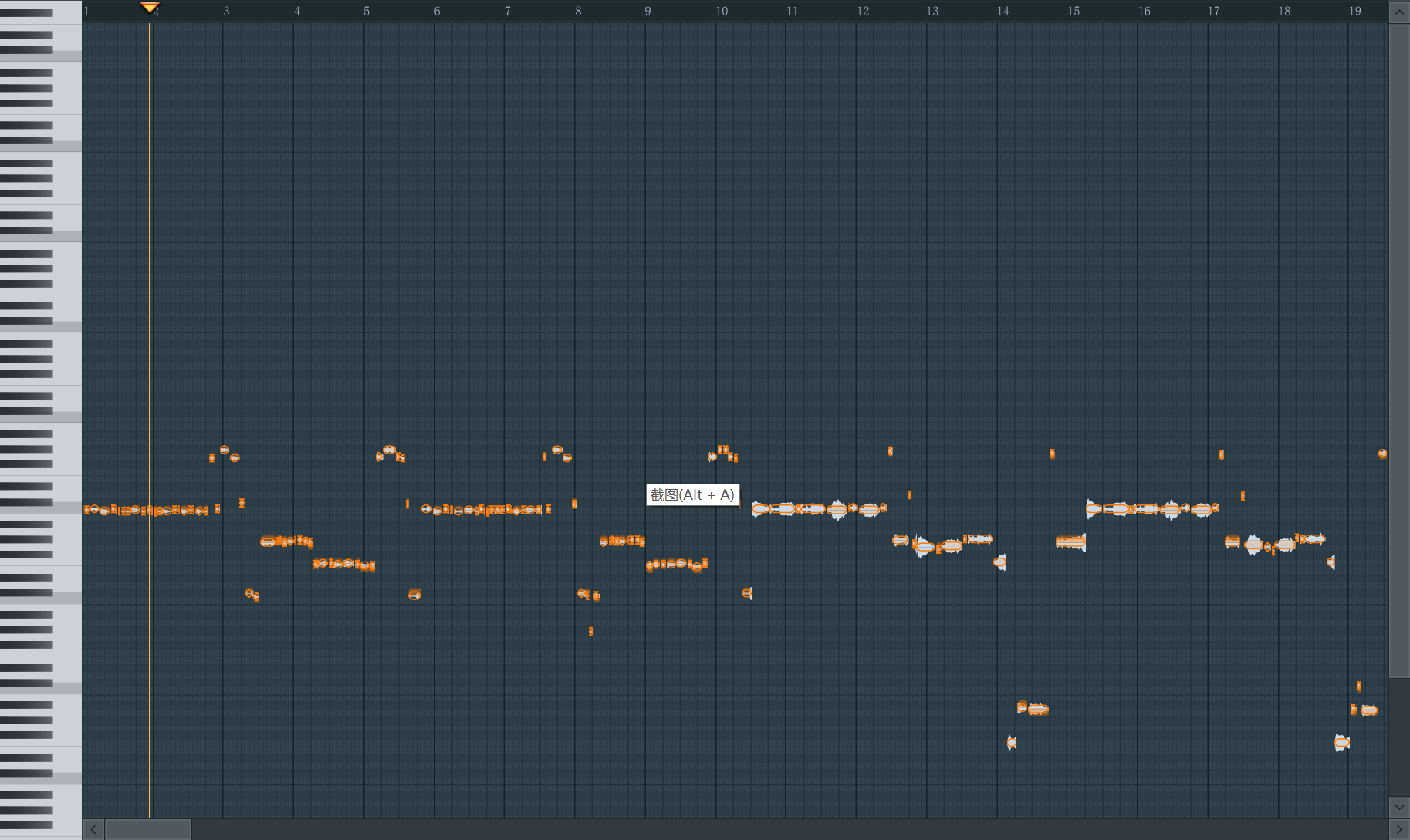Grab the horizontal scrollbar thumb
The width and height of the screenshot is (1410, 840).
[147, 829]
